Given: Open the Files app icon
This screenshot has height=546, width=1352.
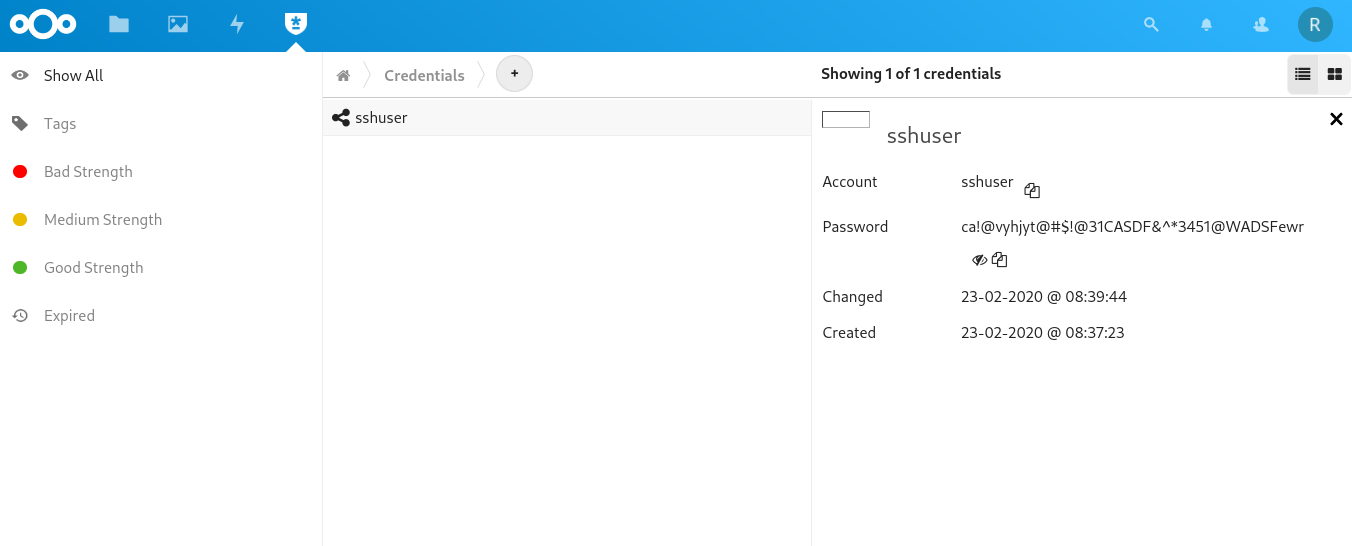Looking at the screenshot, I should [119, 25].
